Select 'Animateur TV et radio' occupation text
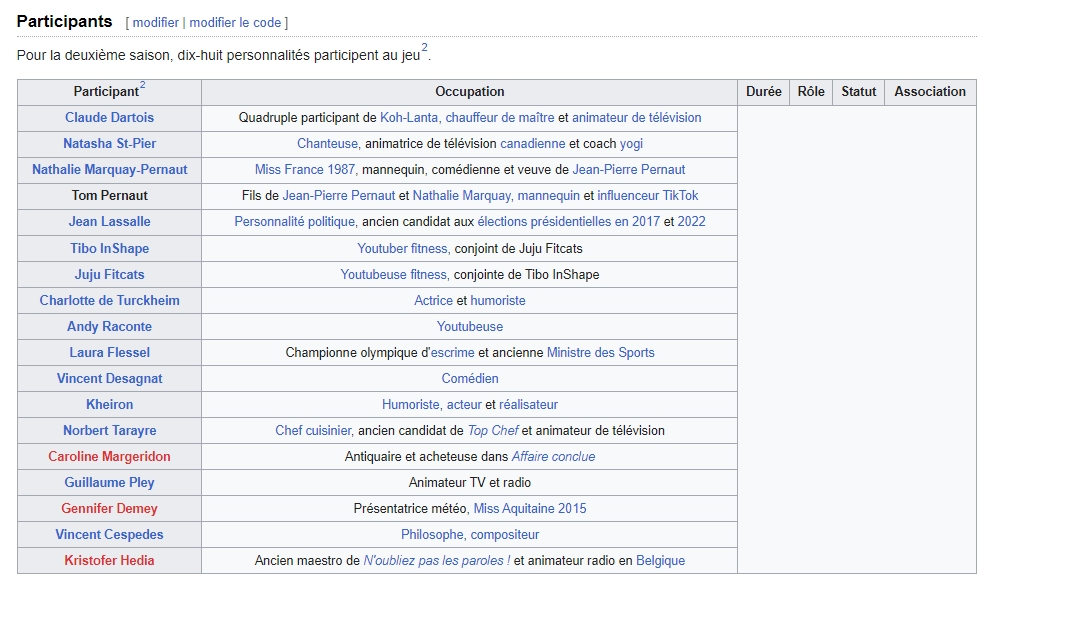 click(469, 483)
